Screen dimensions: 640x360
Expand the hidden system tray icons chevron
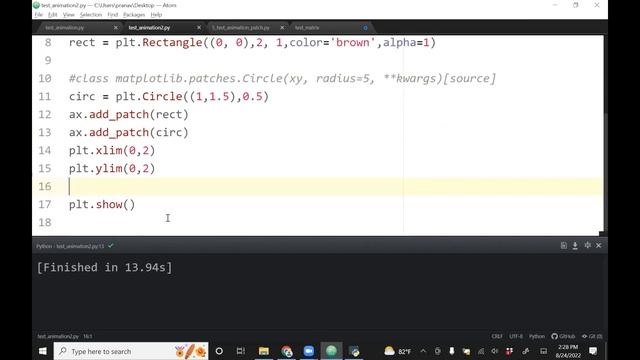tap(423, 351)
